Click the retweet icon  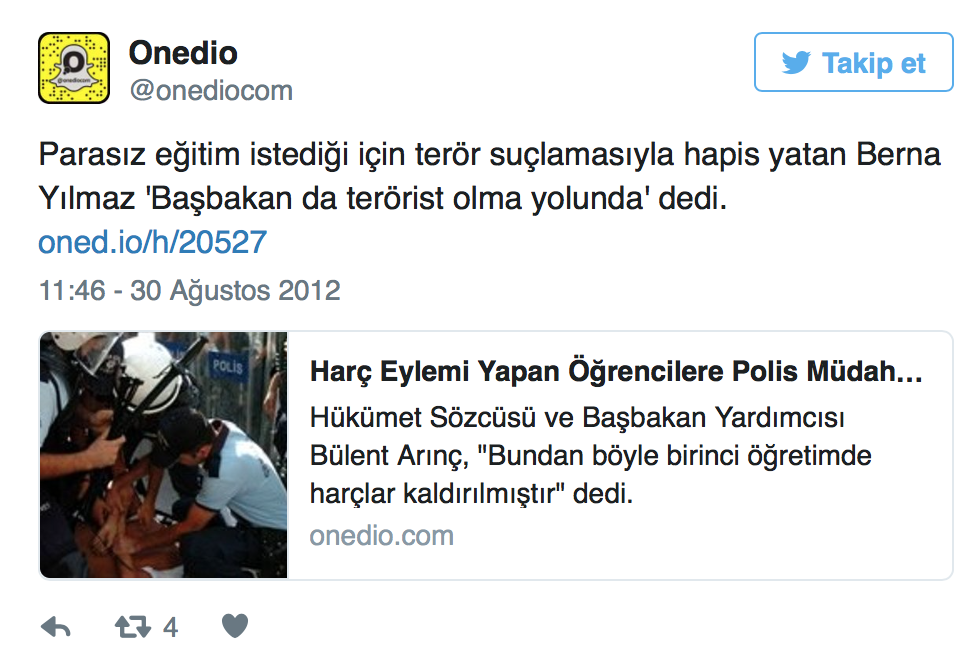(x=133, y=626)
